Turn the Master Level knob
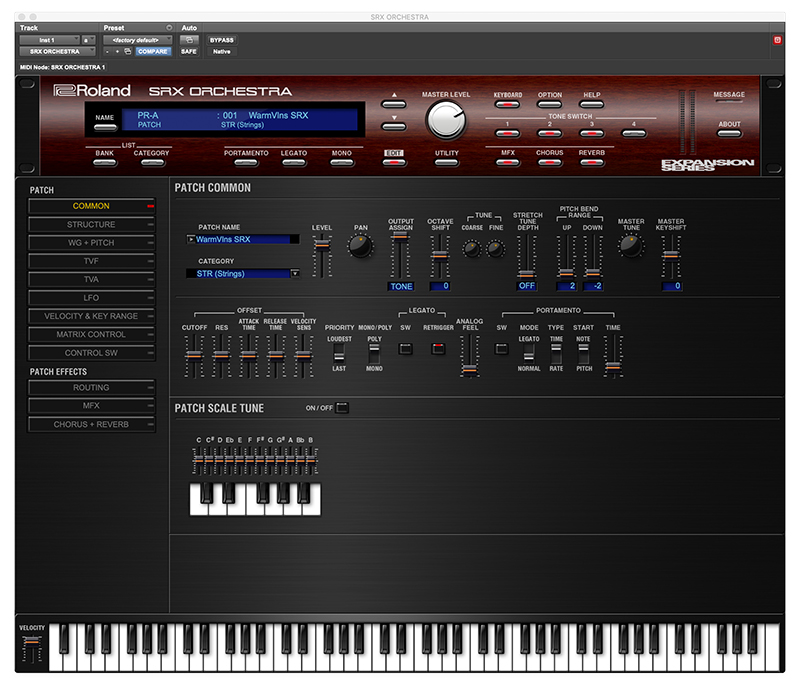The height and width of the screenshot is (690, 800). pyautogui.click(x=446, y=120)
